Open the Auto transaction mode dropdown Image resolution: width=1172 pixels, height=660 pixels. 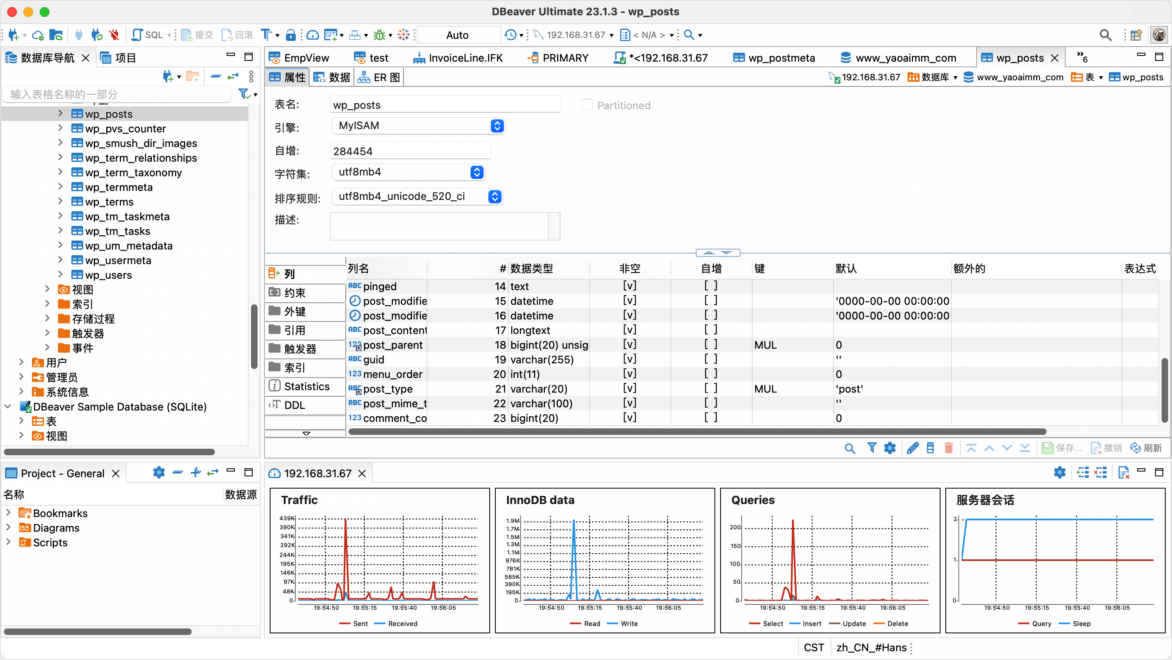(457, 35)
